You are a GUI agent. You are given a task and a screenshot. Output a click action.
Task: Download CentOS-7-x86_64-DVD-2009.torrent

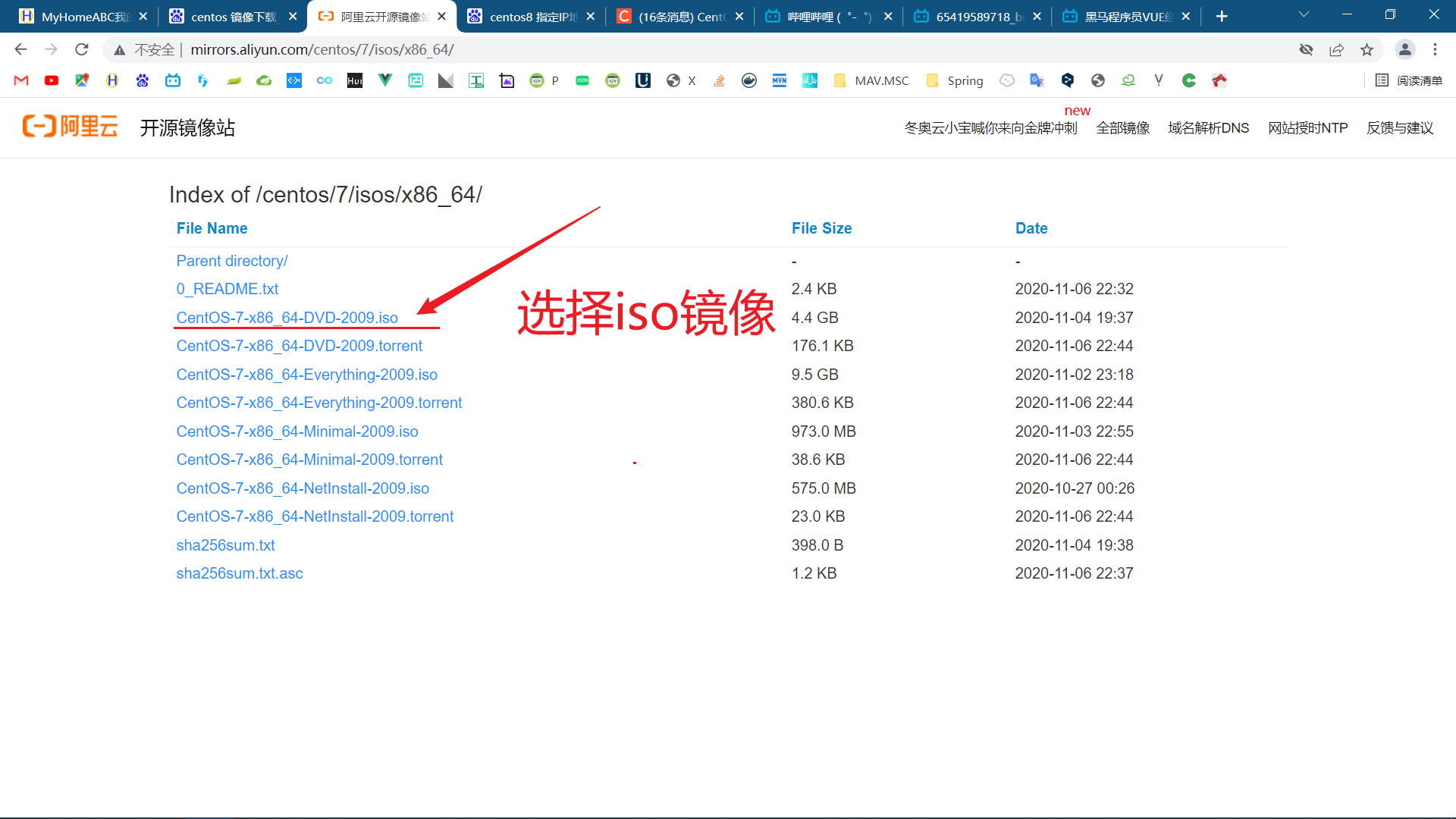300,346
